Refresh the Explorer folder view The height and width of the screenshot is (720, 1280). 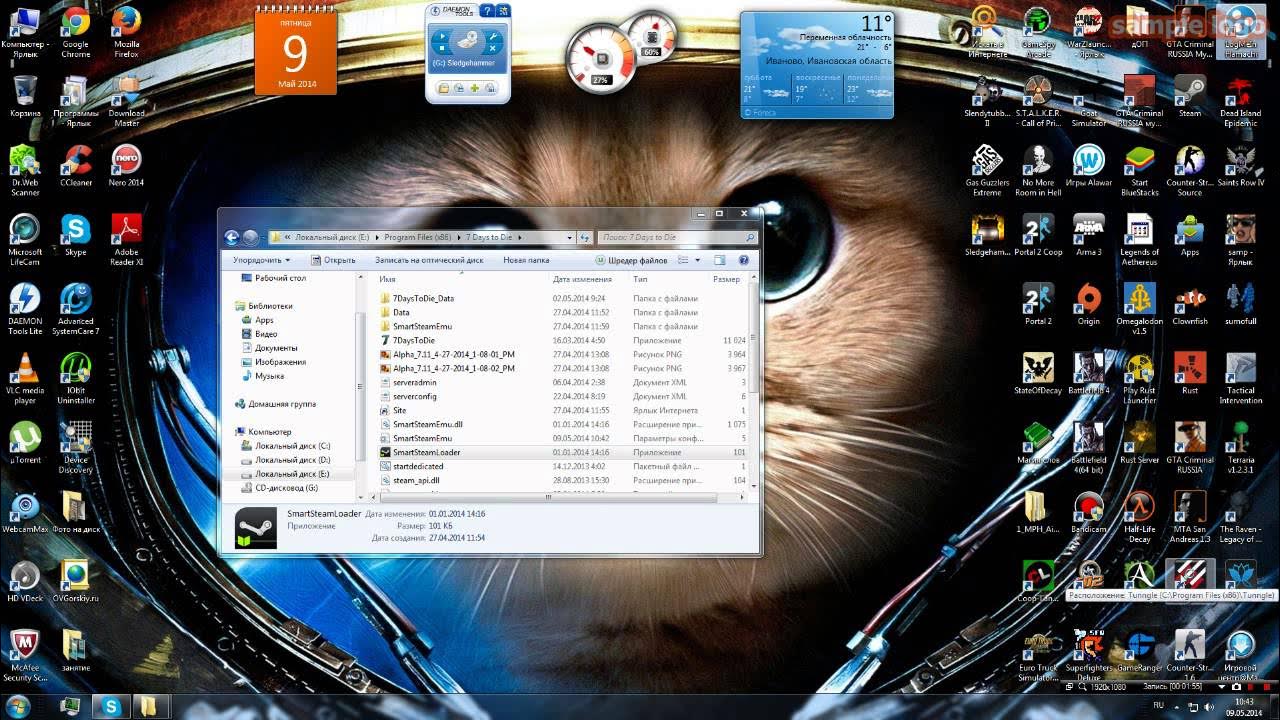point(585,237)
